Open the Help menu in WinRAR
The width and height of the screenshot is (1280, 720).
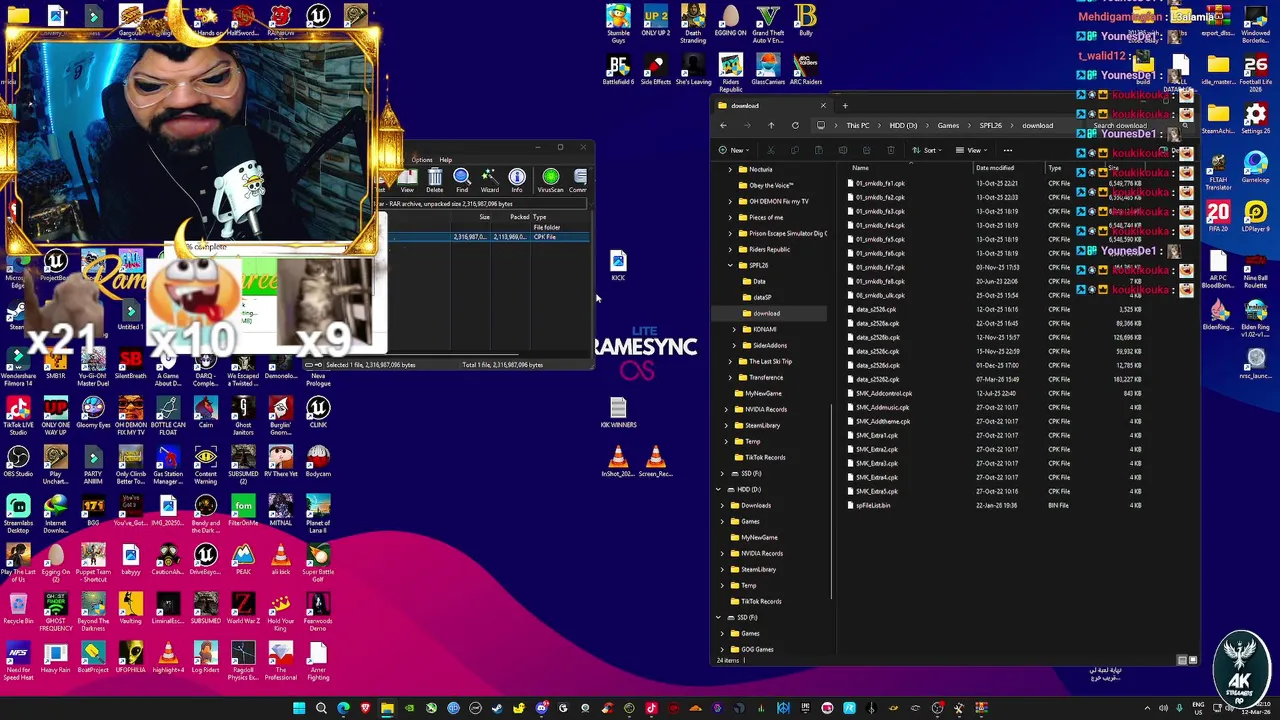point(446,160)
